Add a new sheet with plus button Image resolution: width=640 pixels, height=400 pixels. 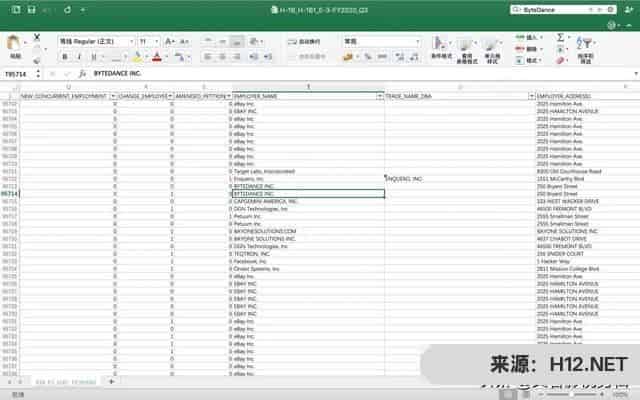pos(111,382)
